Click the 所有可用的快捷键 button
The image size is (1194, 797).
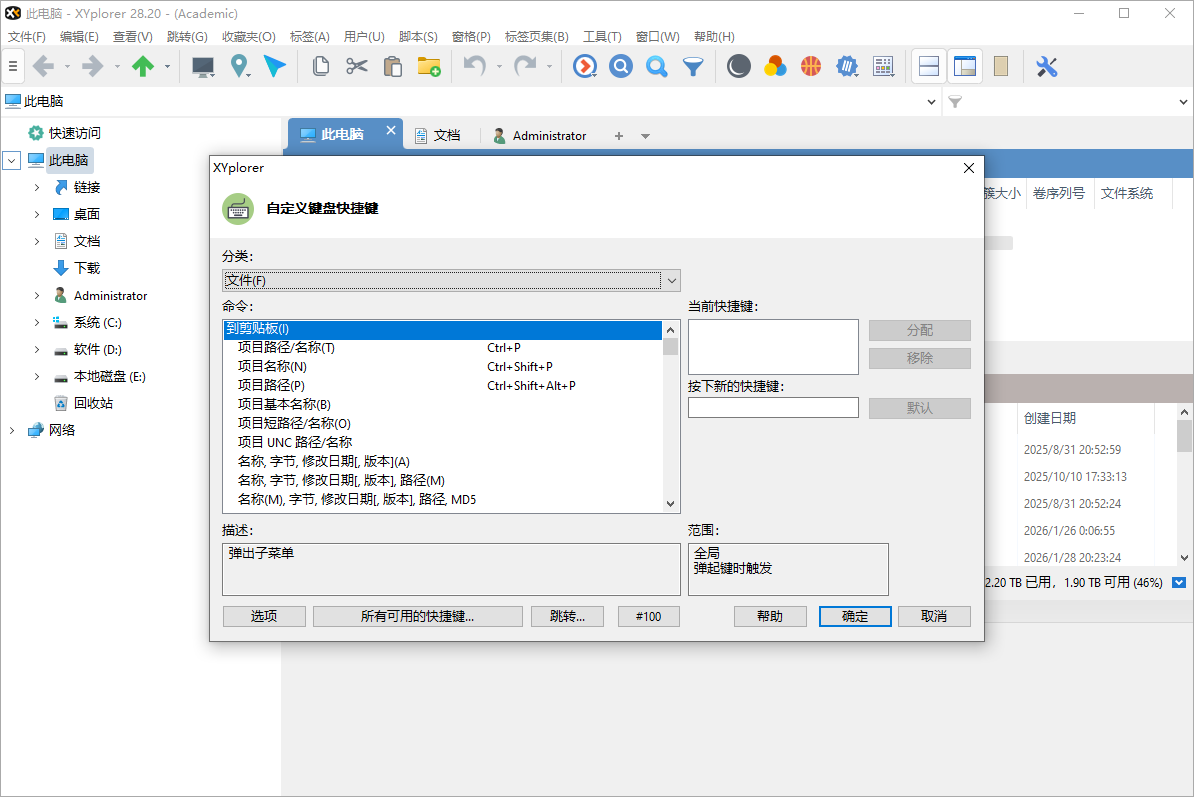pyautogui.click(x=417, y=616)
